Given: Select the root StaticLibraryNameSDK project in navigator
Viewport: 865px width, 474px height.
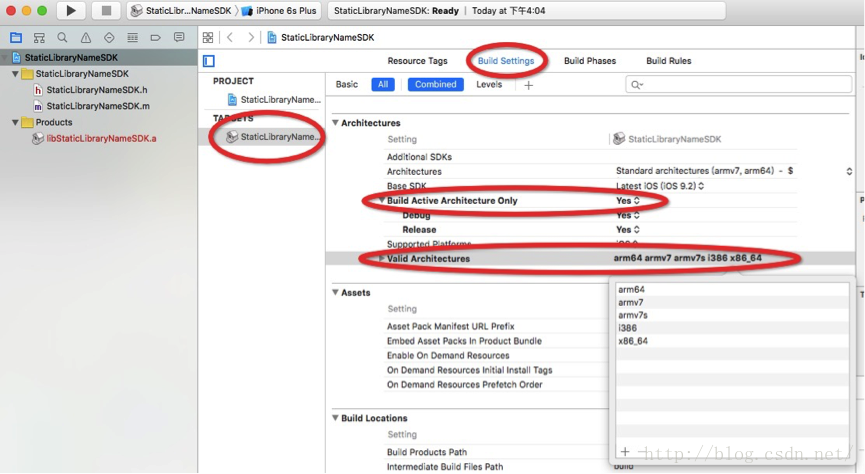Looking at the screenshot, I should point(99,57).
